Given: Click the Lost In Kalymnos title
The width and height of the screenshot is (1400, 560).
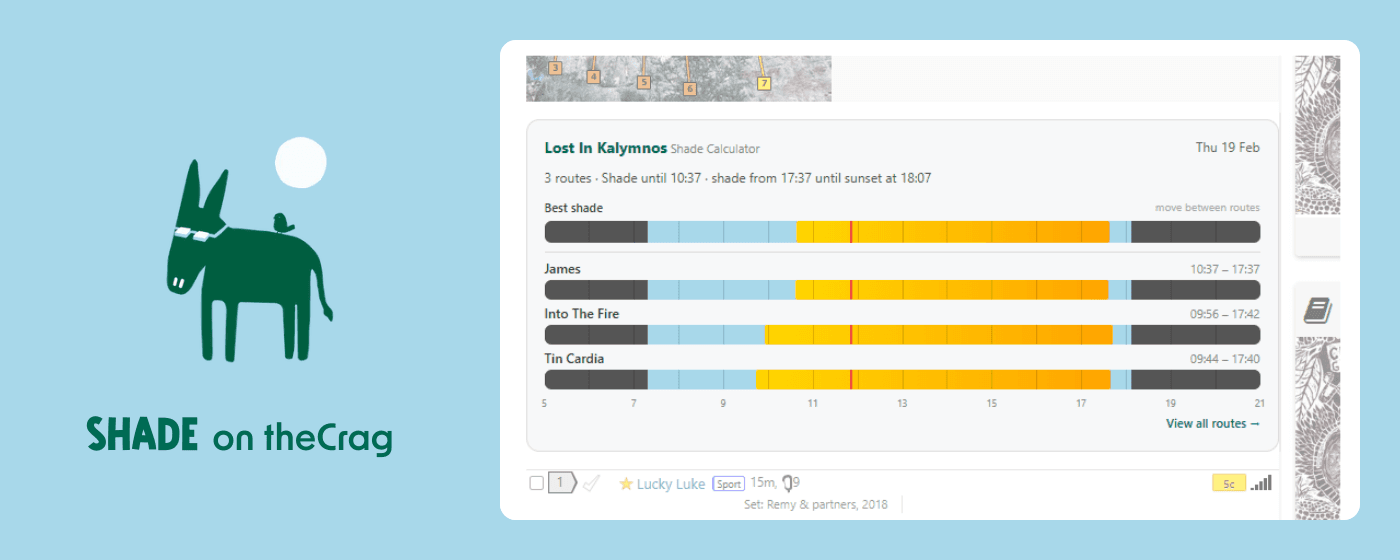Looking at the screenshot, I should (605, 148).
